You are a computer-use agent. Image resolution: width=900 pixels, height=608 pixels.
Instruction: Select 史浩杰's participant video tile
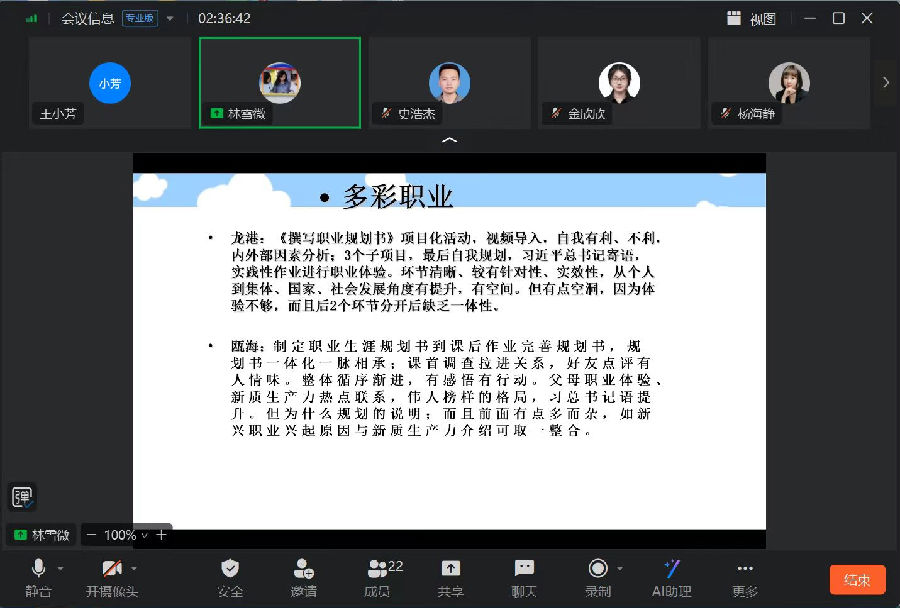(449, 83)
